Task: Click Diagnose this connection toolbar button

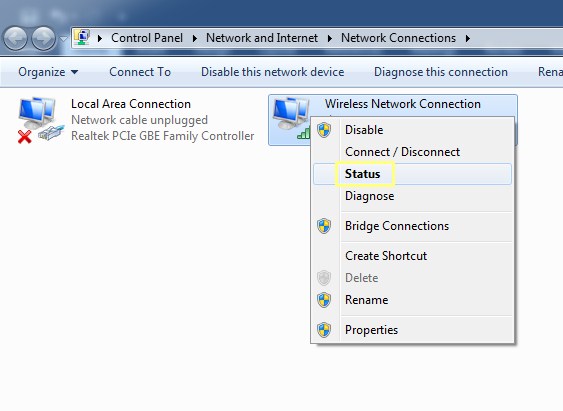Action: click(441, 72)
